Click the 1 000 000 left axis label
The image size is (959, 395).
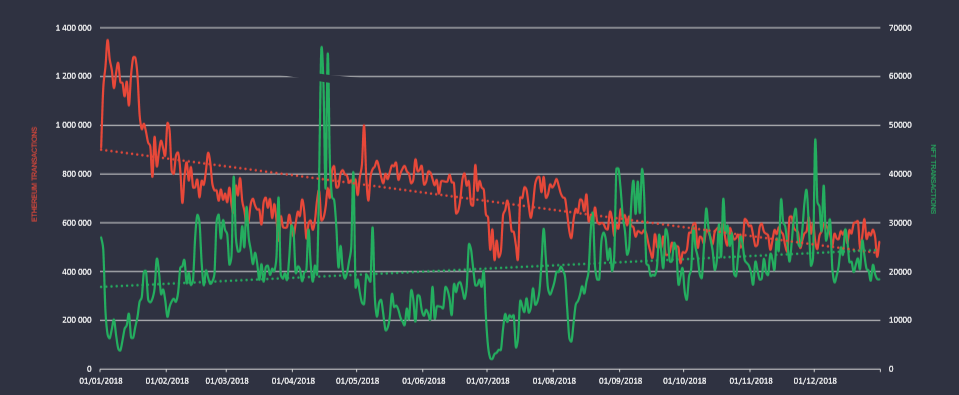[x=74, y=125]
